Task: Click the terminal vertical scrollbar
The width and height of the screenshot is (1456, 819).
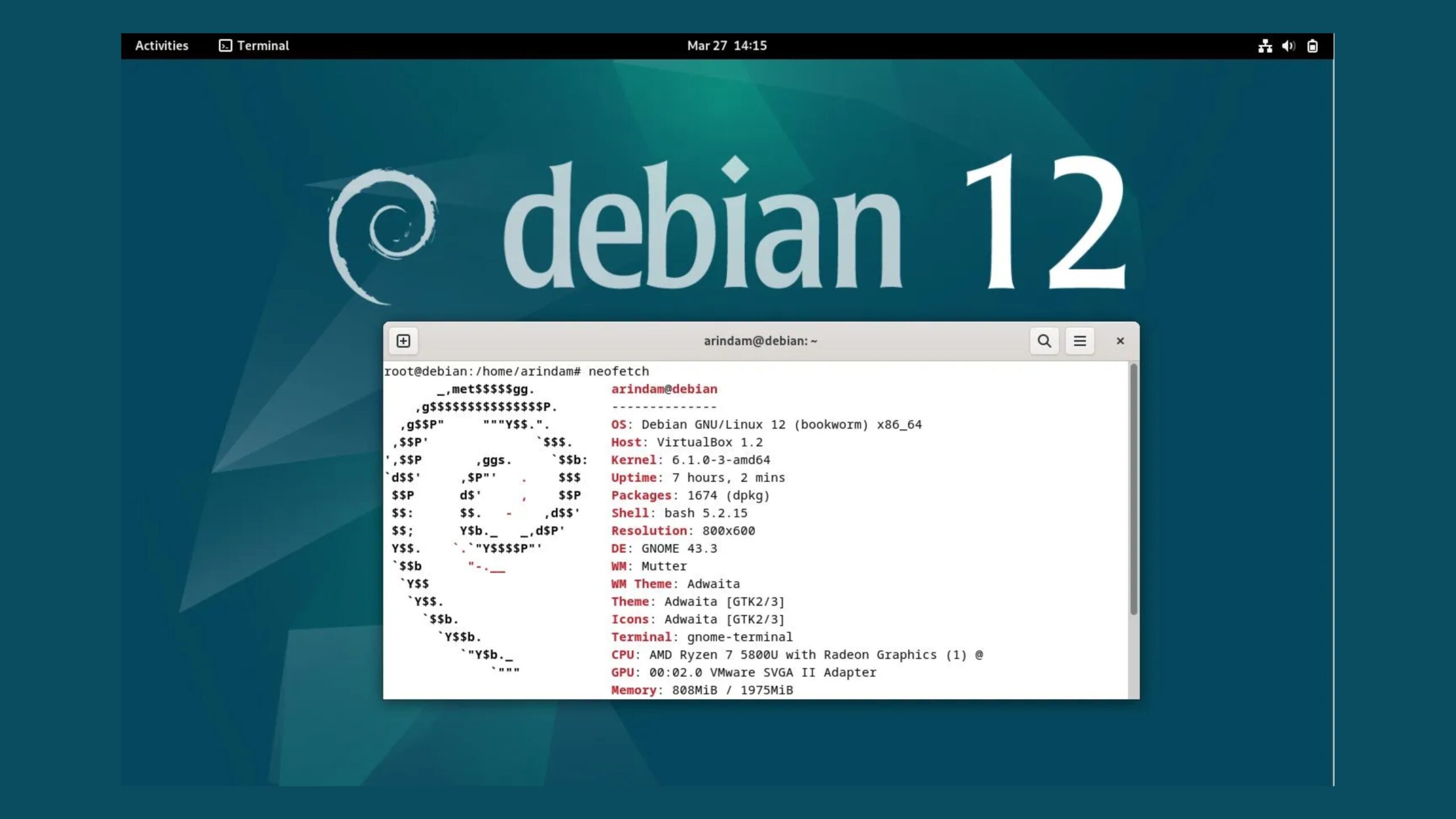Action: (x=1133, y=489)
